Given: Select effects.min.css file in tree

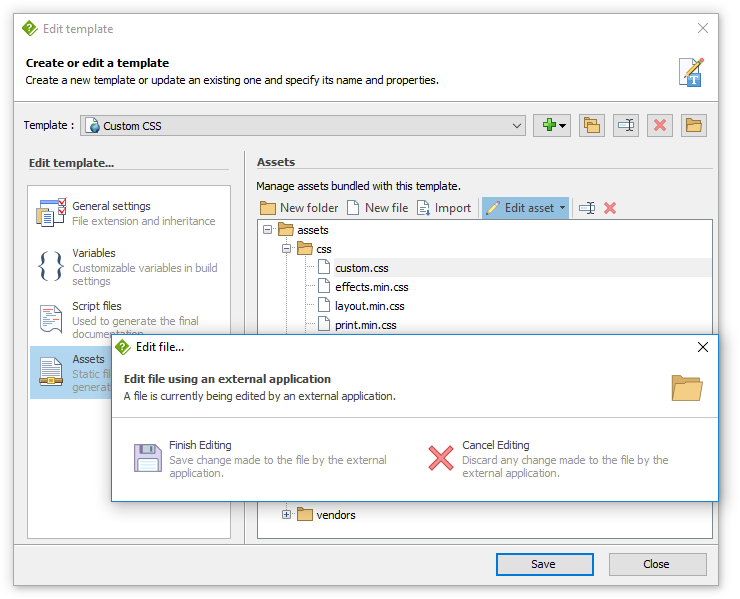Looking at the screenshot, I should pyautogui.click(x=372, y=287).
